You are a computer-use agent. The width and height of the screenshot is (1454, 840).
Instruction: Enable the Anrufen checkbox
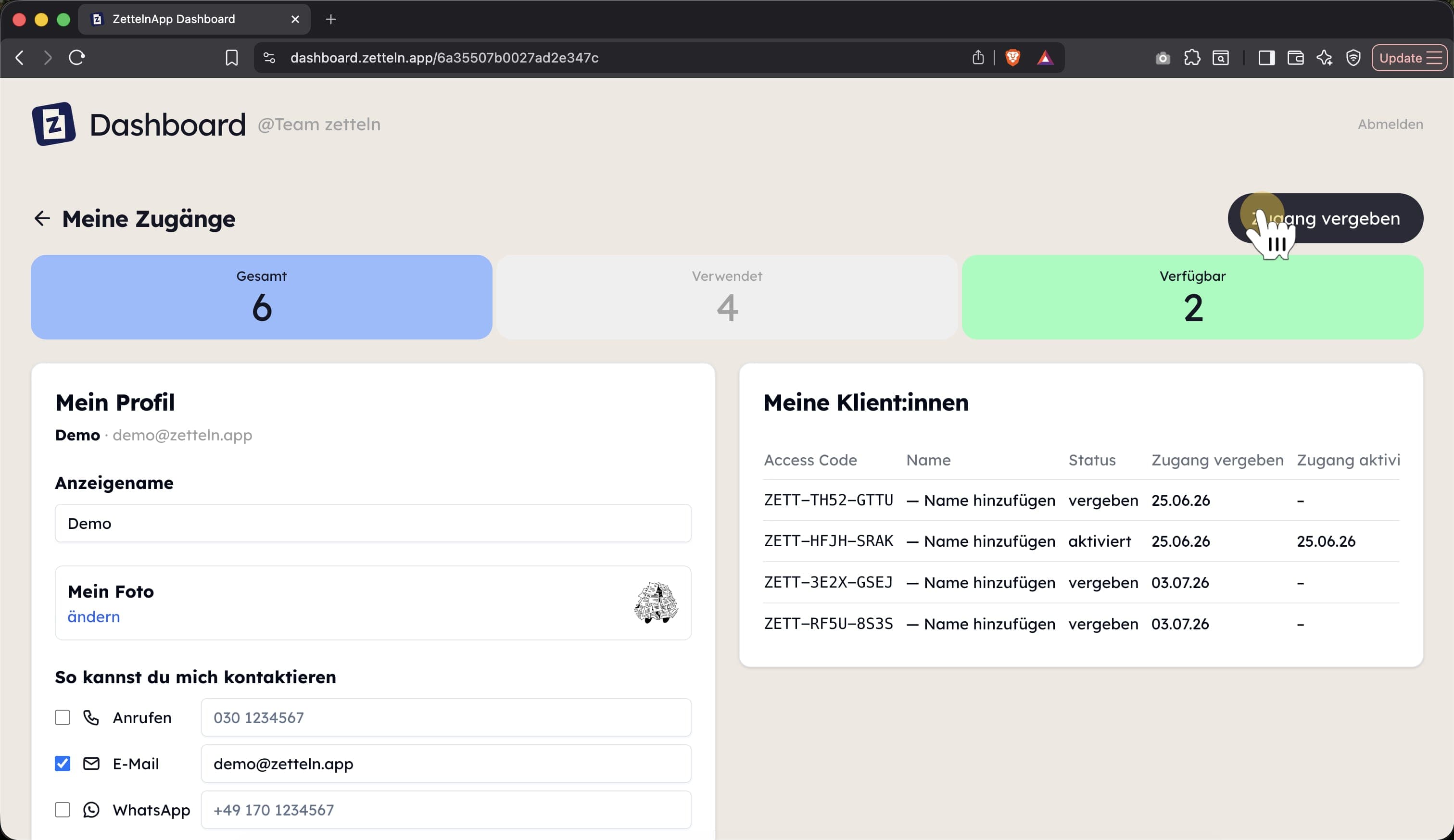tap(63, 717)
